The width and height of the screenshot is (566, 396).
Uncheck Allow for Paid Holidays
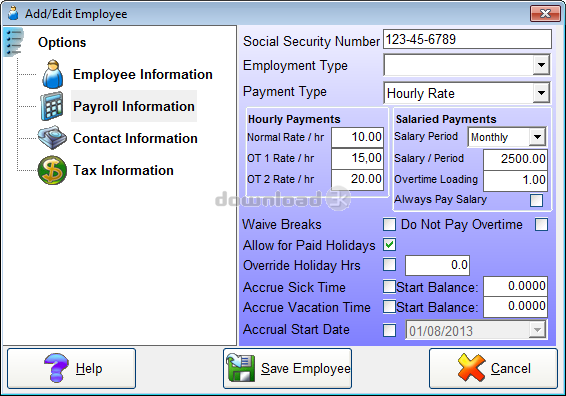point(389,245)
